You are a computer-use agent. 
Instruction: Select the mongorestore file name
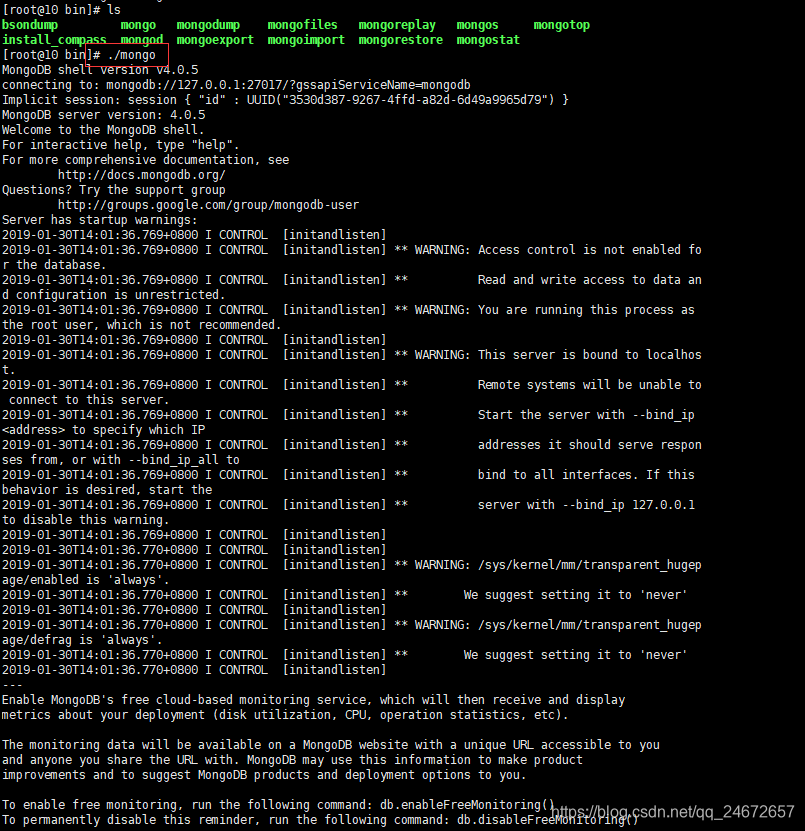coord(400,40)
